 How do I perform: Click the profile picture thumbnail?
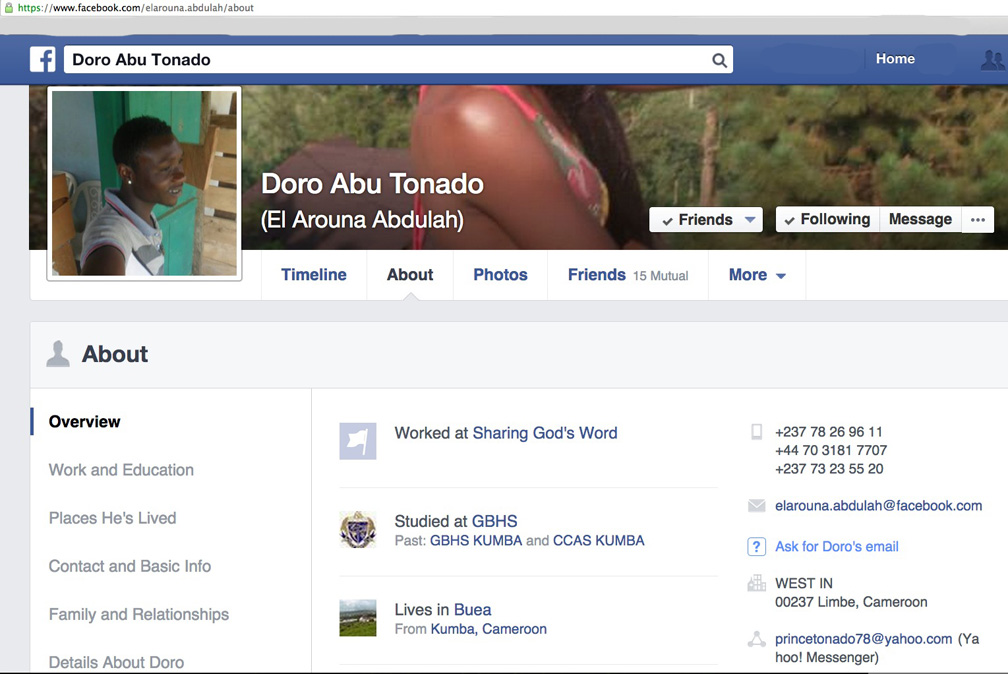[x=144, y=183]
